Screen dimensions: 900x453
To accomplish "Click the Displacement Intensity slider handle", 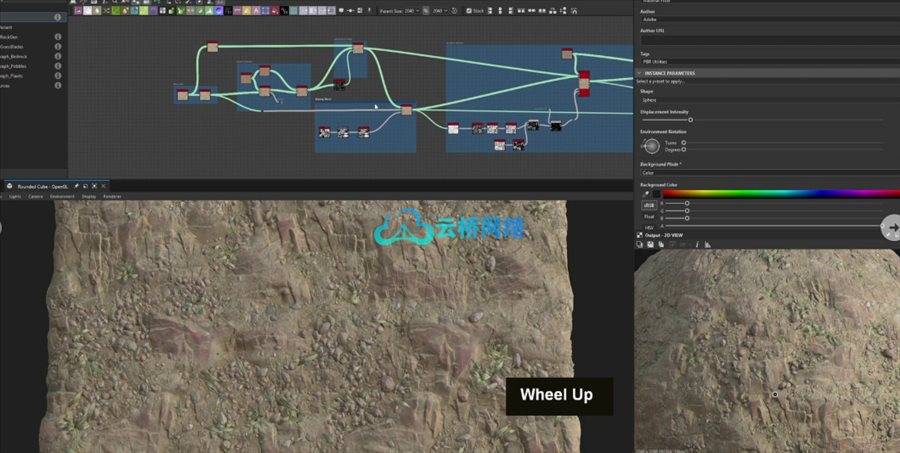I will click(x=690, y=119).
